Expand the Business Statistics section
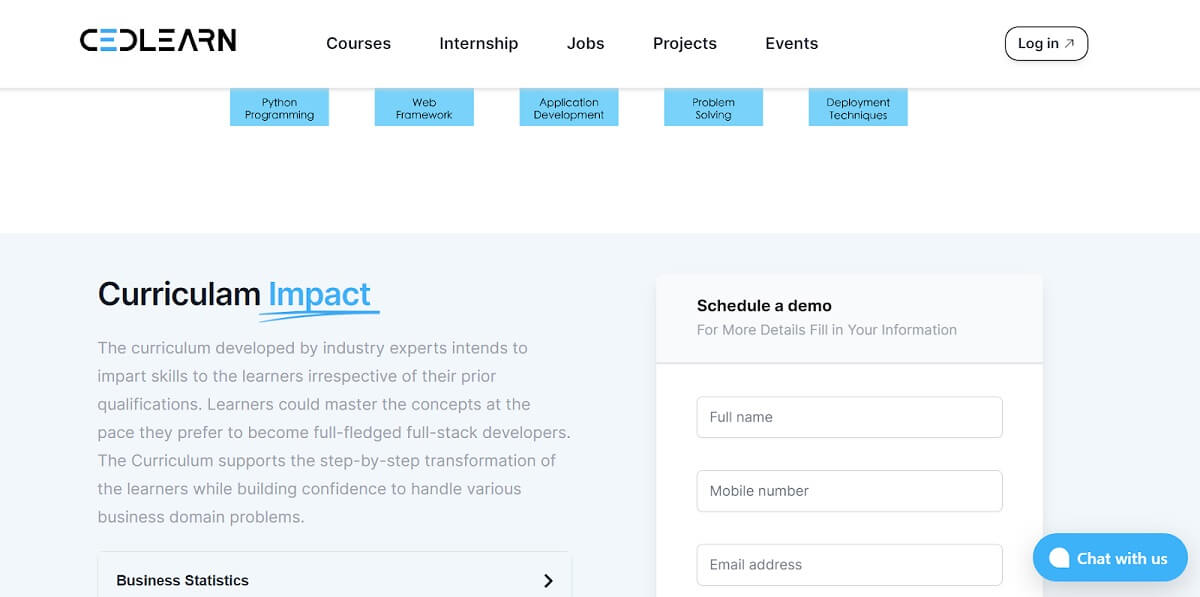This screenshot has height=597, width=1200. click(181, 580)
